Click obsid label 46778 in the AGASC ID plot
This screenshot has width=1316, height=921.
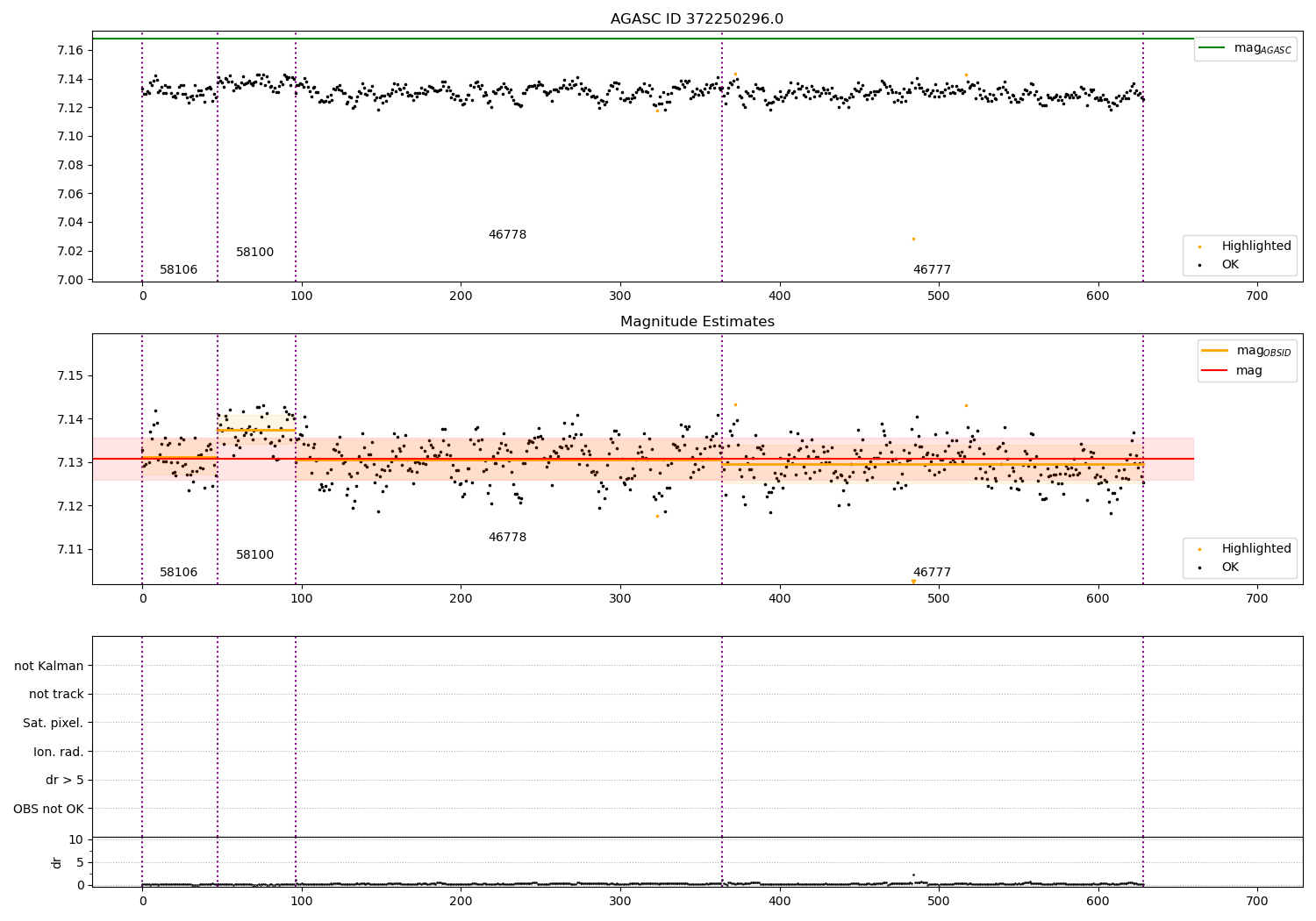508,235
